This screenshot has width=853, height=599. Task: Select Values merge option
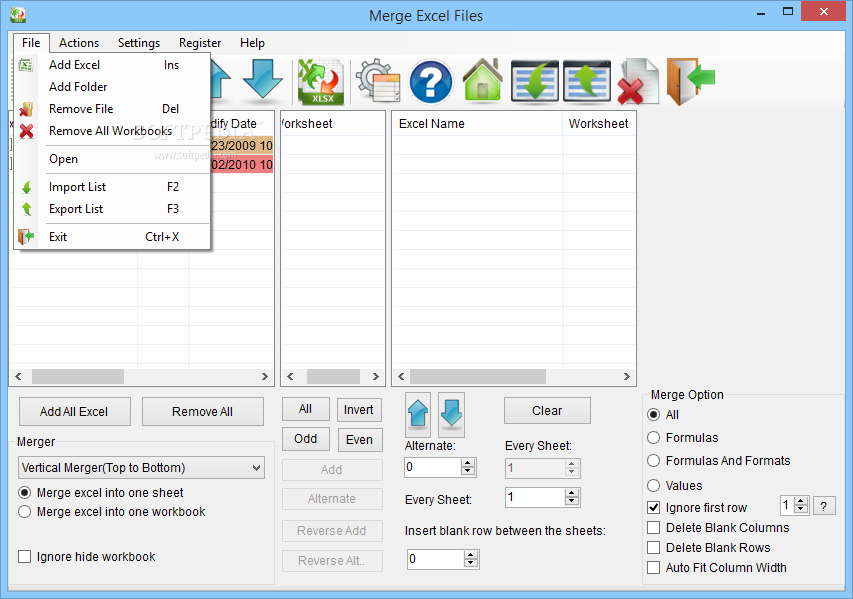click(654, 485)
